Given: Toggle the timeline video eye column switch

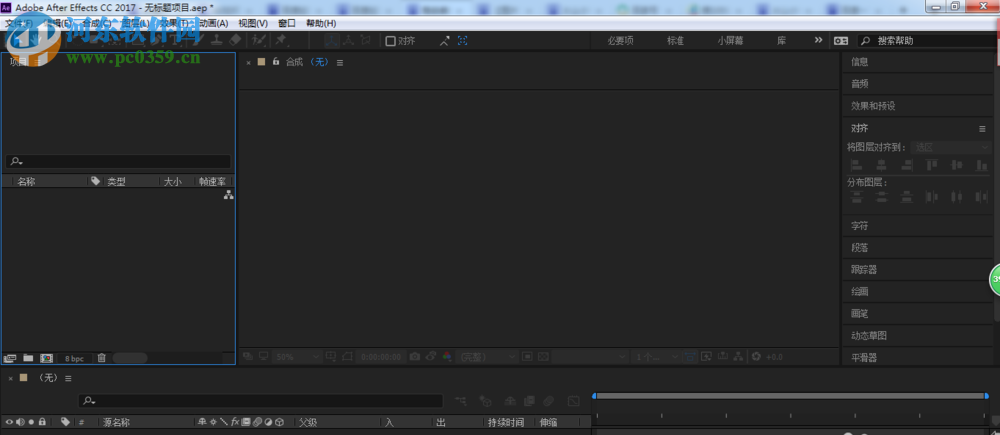Looking at the screenshot, I should point(9,422).
